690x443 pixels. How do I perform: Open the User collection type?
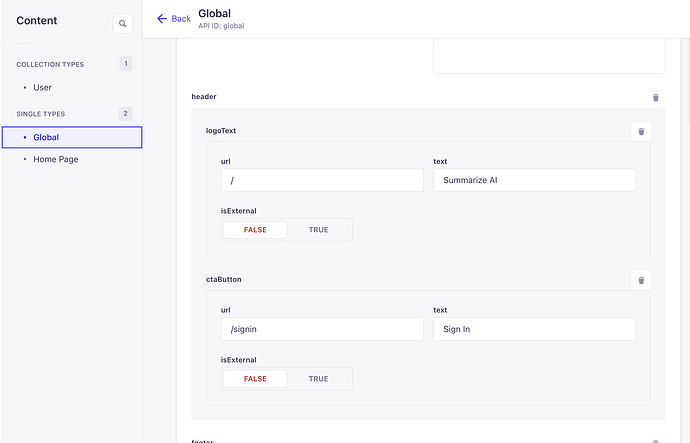[x=43, y=88]
